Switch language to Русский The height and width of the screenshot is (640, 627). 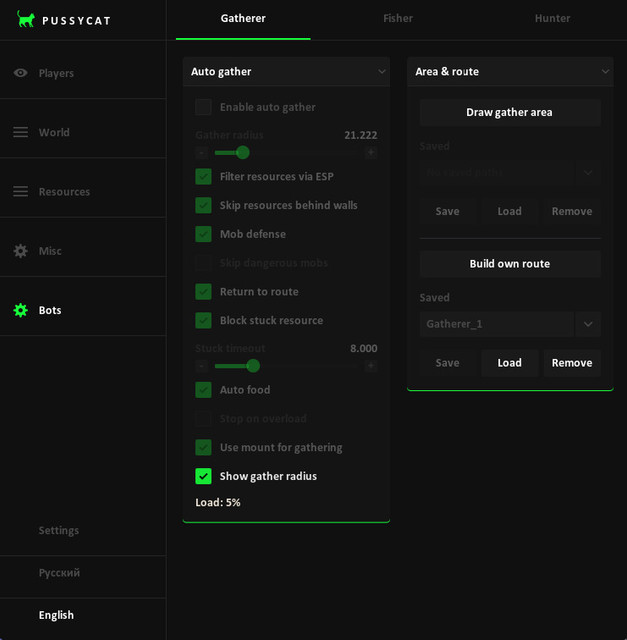(x=59, y=573)
